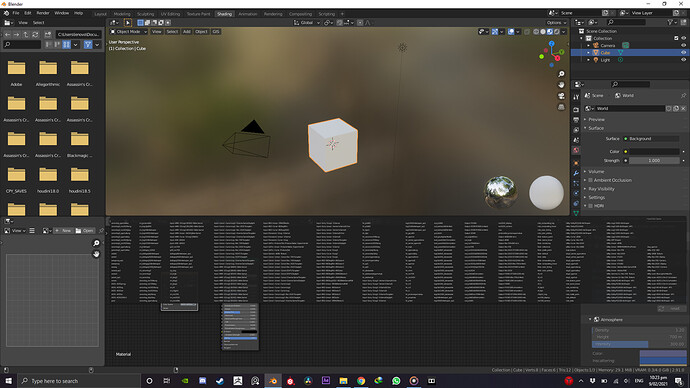The height and width of the screenshot is (388, 690).
Task: Open the Output properties tab icon
Action: (576, 120)
